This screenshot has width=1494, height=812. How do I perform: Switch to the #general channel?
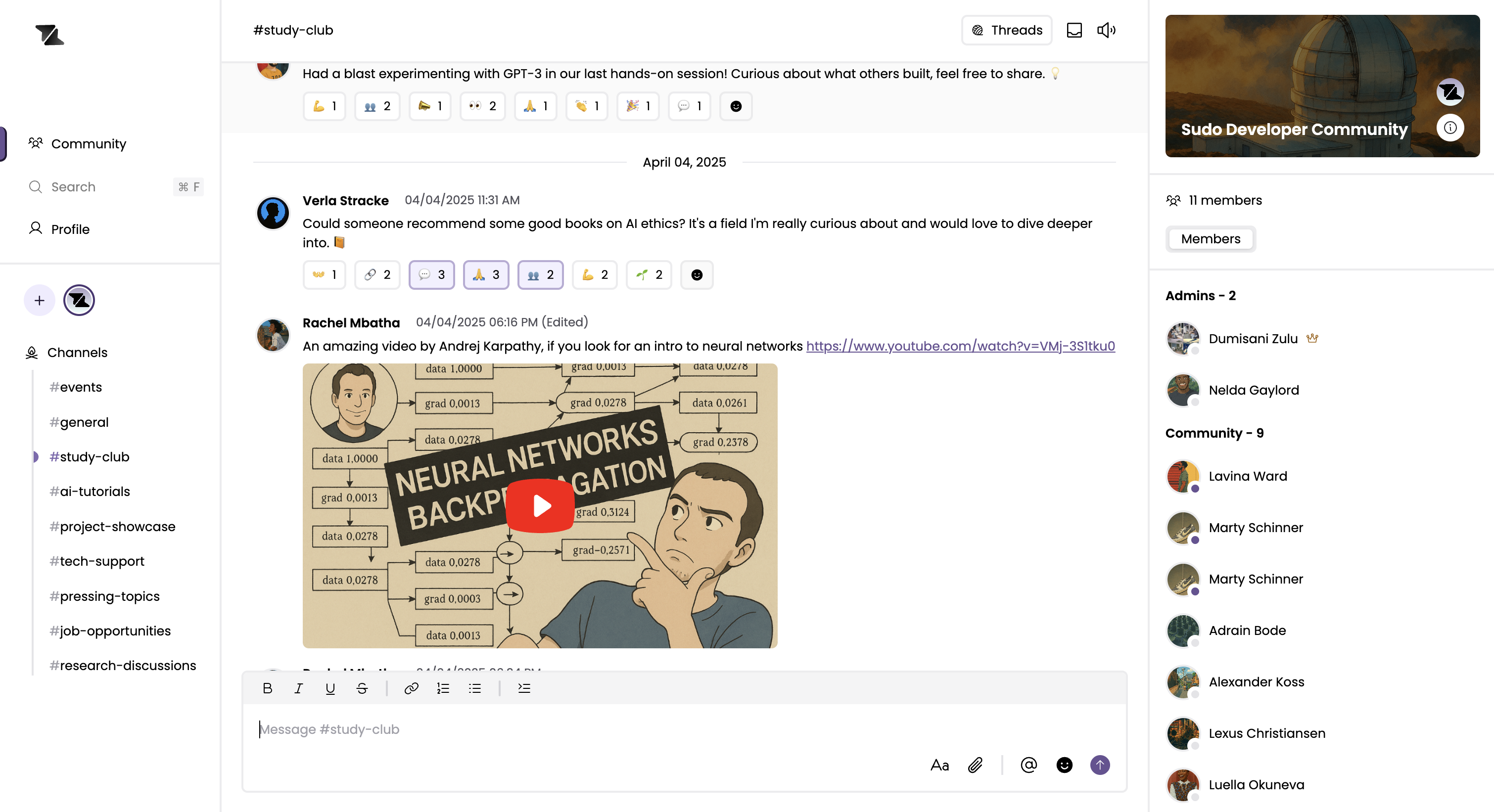80,422
